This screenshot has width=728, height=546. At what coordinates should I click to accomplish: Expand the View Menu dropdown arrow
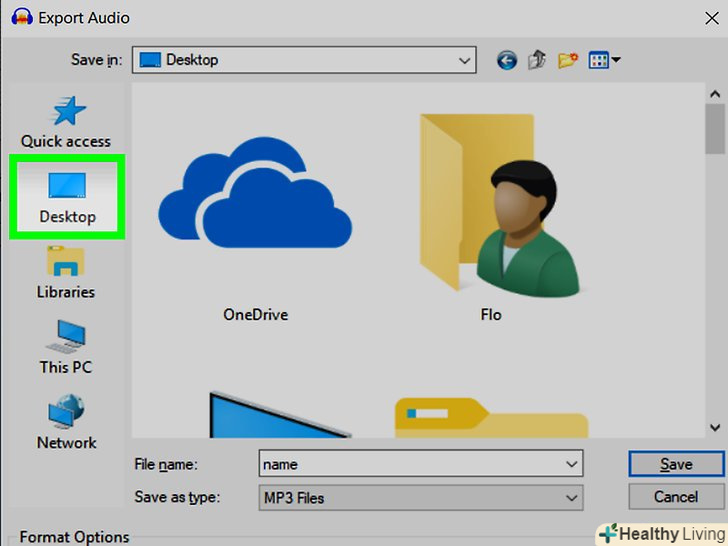click(x=616, y=59)
